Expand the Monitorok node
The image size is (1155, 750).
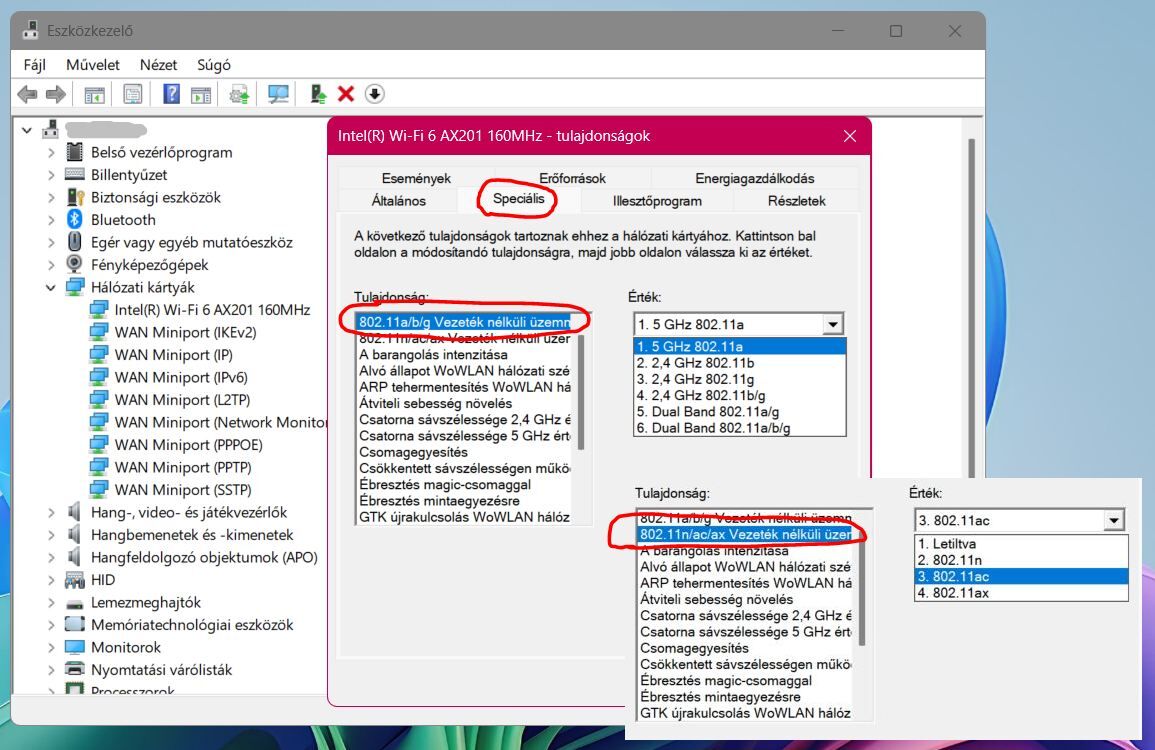click(x=51, y=648)
